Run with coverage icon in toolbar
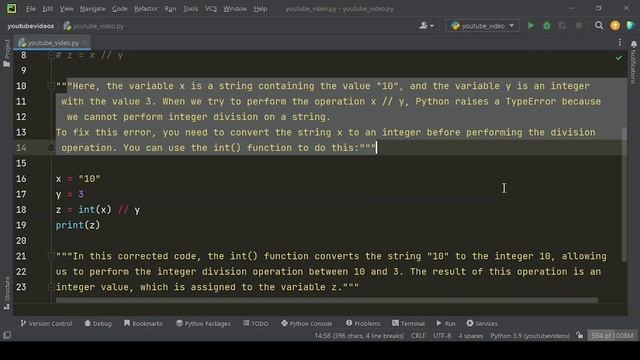Viewport: 640px width, 360px height. [x=562, y=26]
